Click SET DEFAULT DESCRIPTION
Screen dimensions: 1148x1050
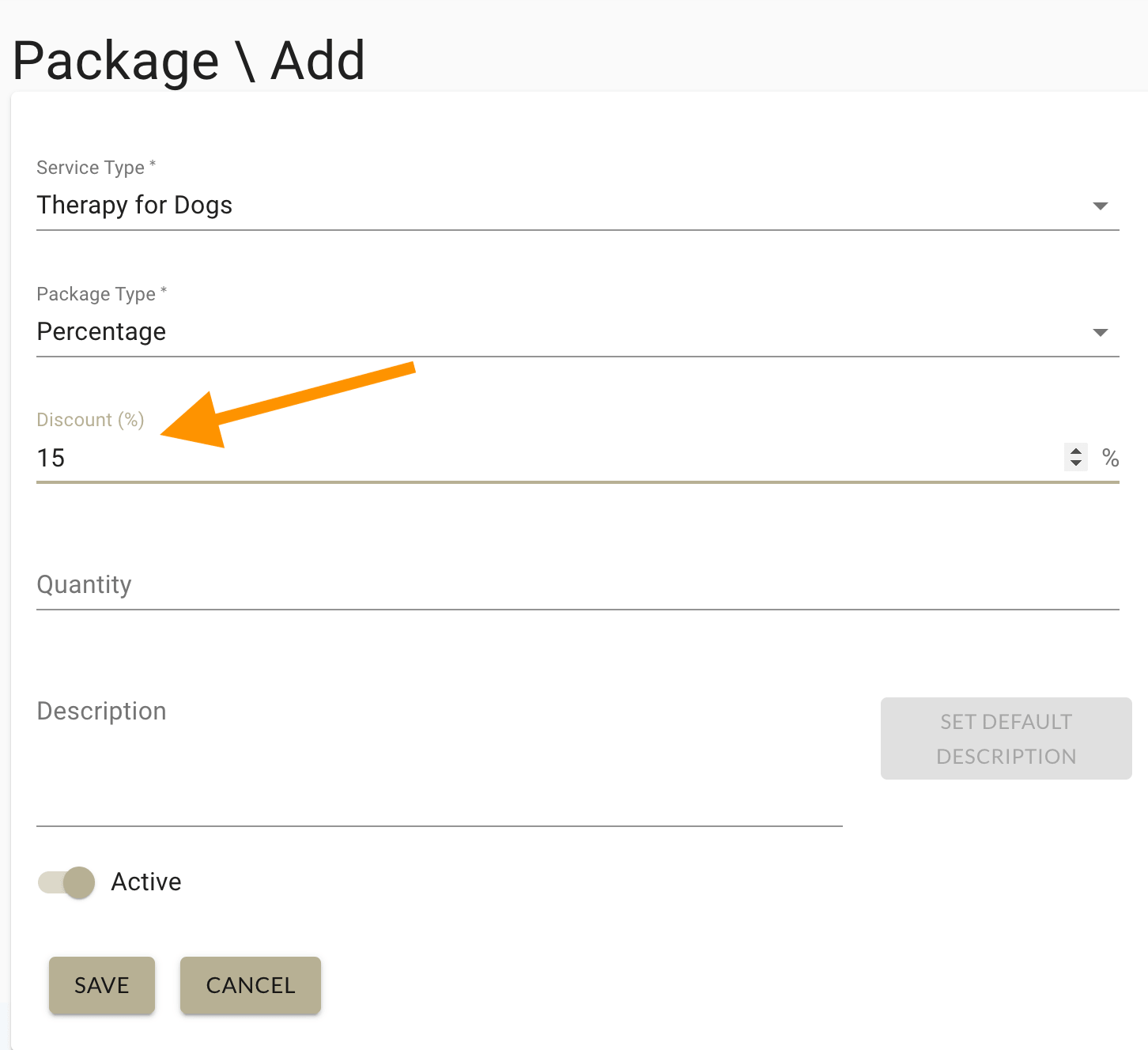[1005, 738]
